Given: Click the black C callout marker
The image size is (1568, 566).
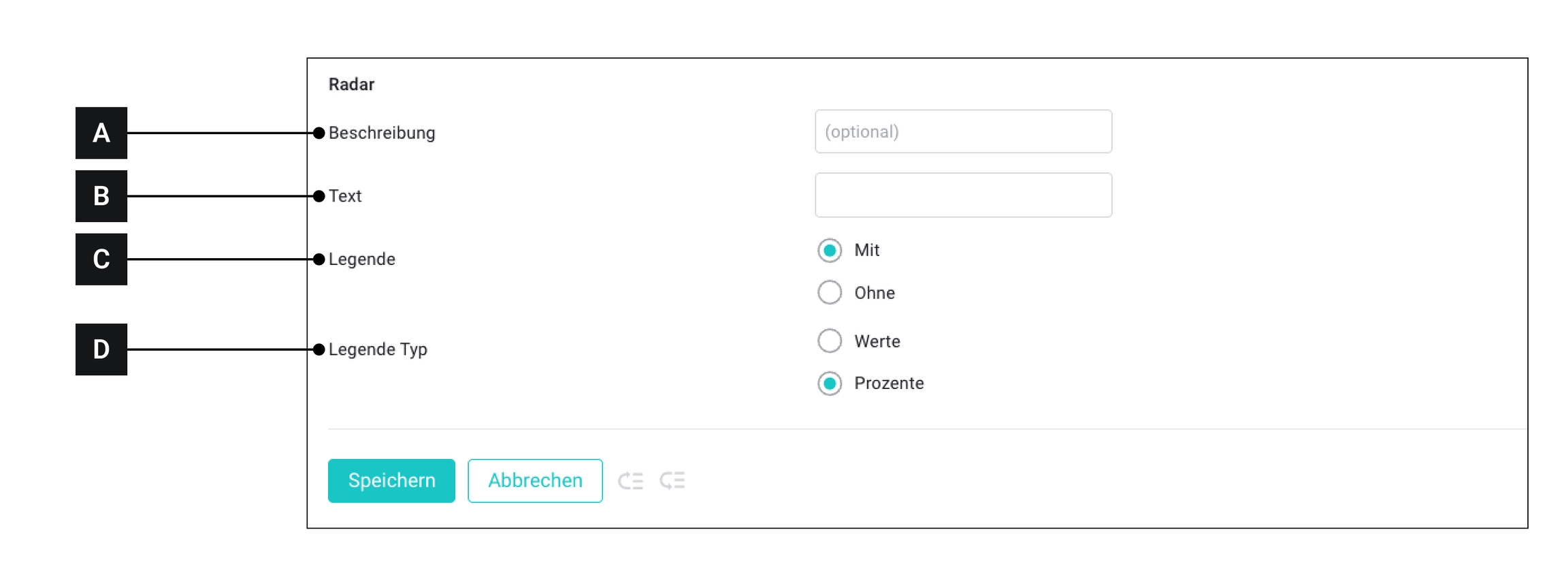Looking at the screenshot, I should click(101, 260).
